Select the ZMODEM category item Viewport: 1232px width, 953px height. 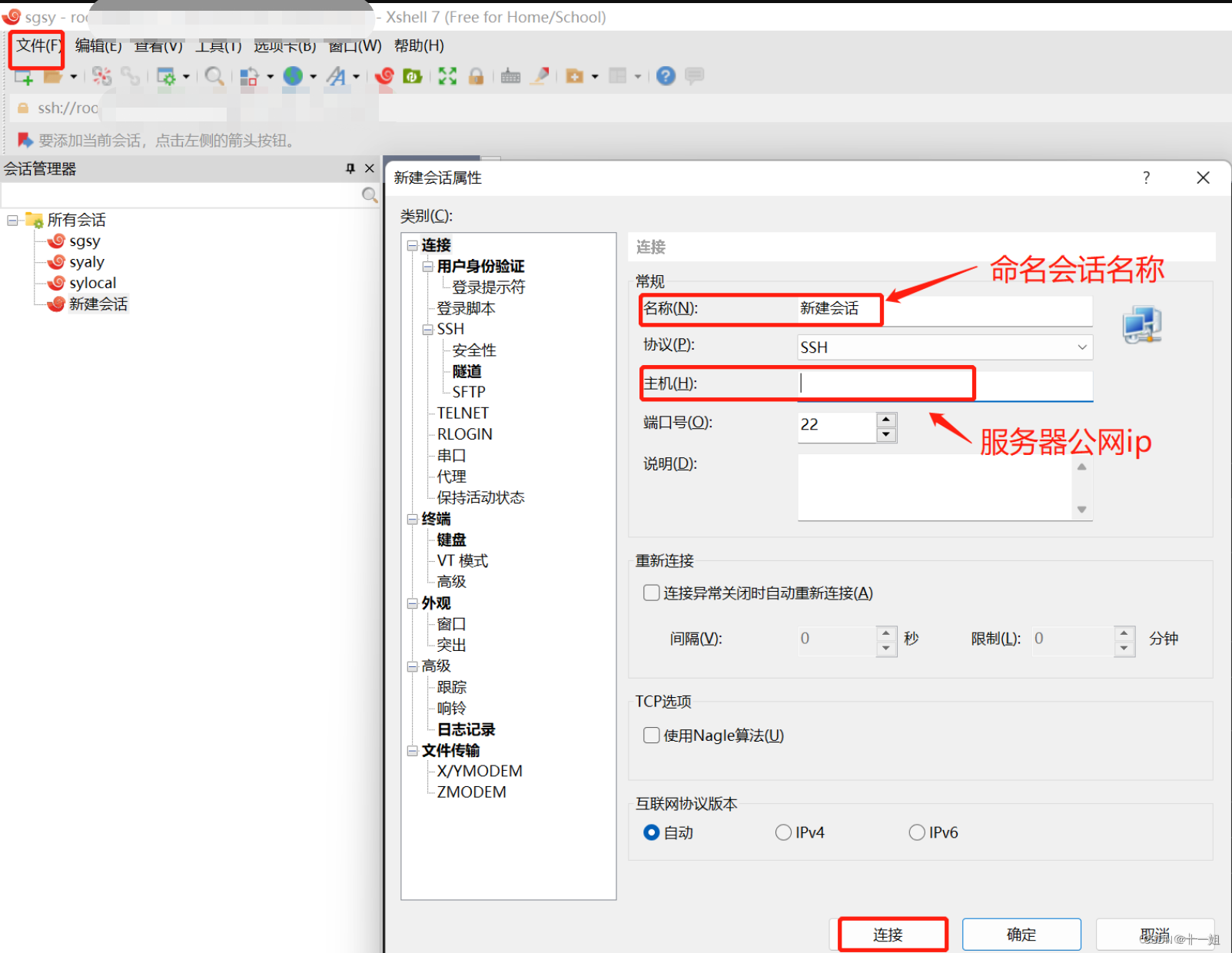(x=471, y=792)
